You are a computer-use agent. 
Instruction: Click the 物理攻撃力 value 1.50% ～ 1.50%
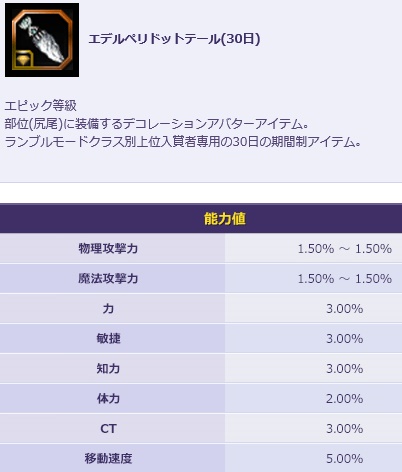coord(345,249)
